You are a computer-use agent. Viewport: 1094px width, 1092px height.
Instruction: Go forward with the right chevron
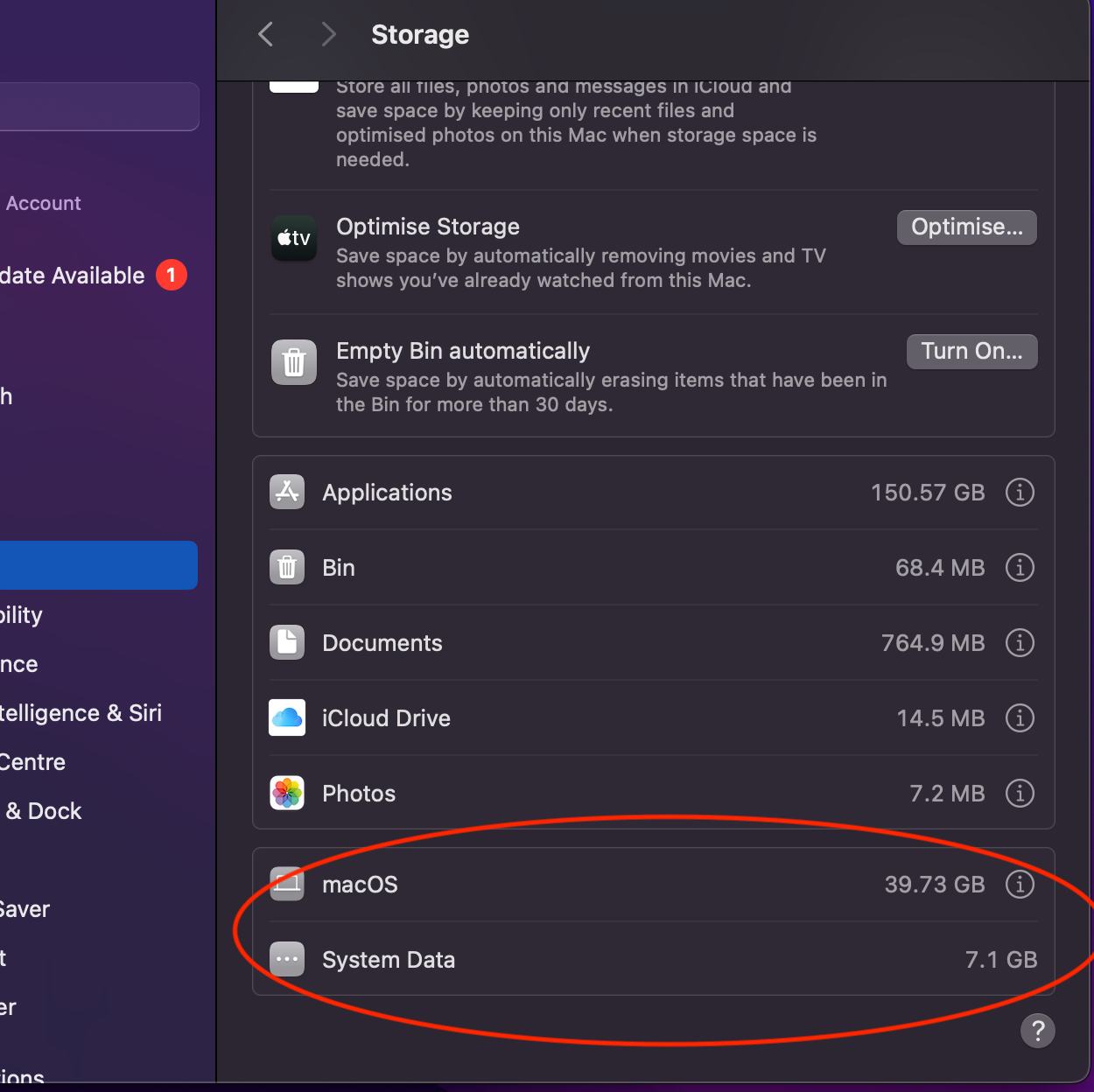click(328, 34)
